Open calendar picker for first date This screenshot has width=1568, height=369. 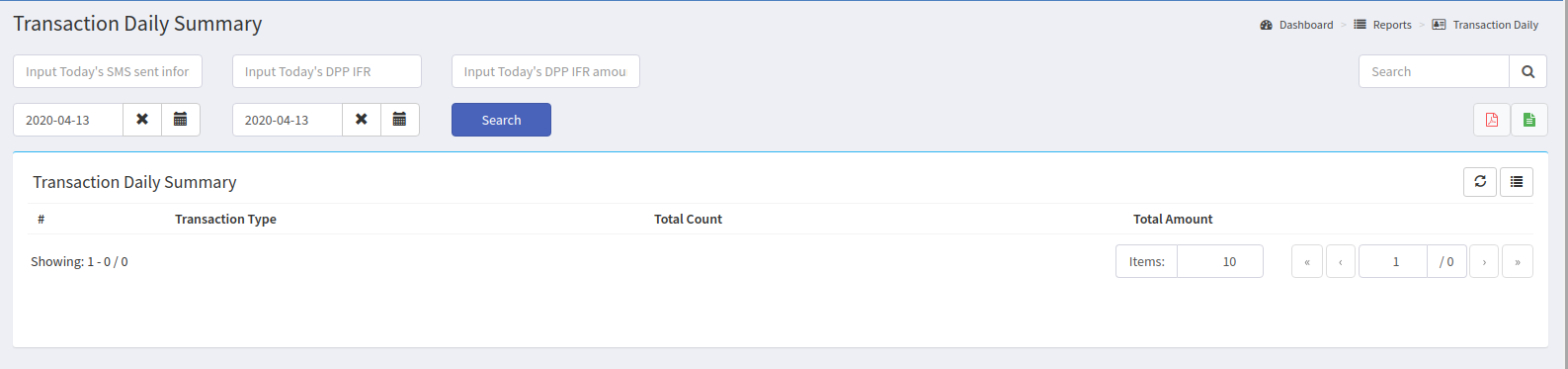[x=181, y=120]
